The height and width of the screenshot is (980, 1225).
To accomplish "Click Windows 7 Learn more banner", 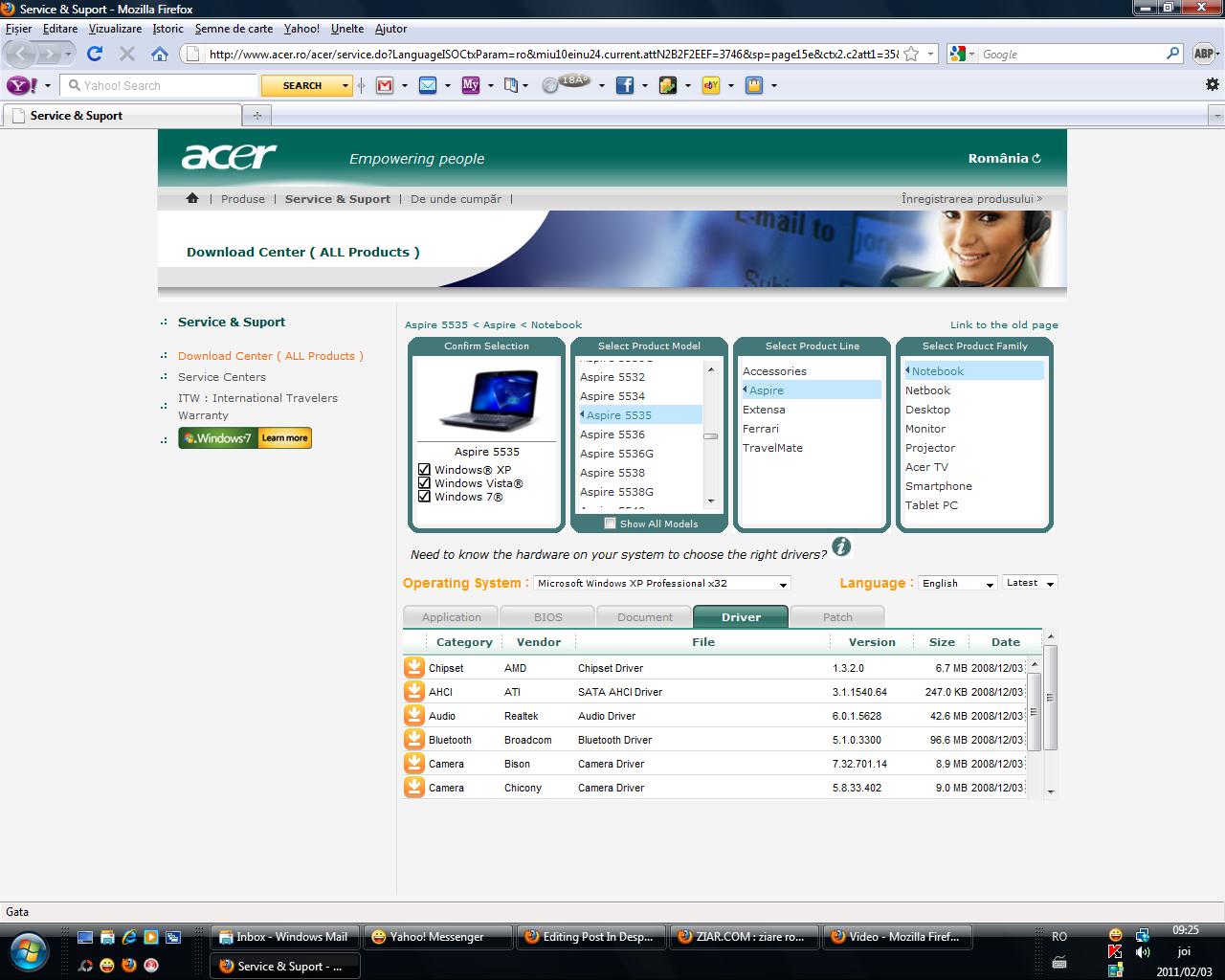I will click(245, 438).
